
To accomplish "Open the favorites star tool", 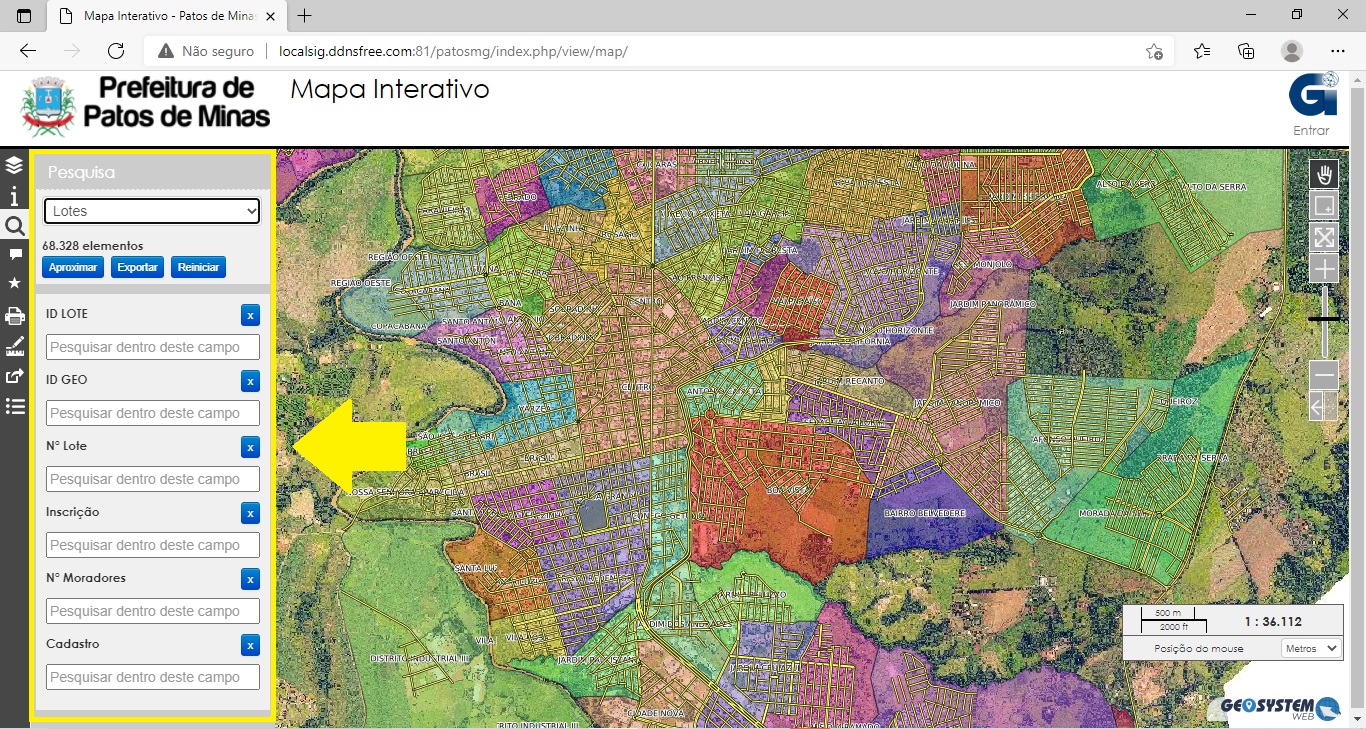I will 14,284.
